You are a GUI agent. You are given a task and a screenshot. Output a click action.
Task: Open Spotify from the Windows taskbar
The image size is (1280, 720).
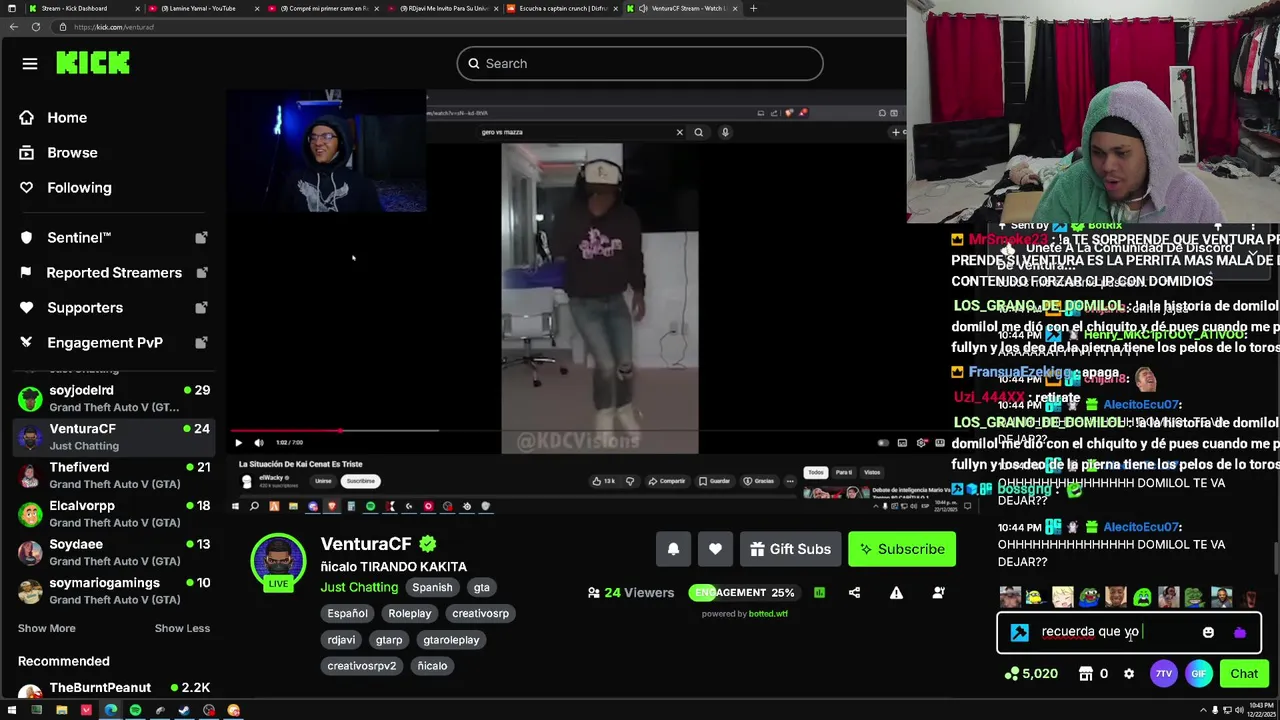pyautogui.click(x=135, y=710)
